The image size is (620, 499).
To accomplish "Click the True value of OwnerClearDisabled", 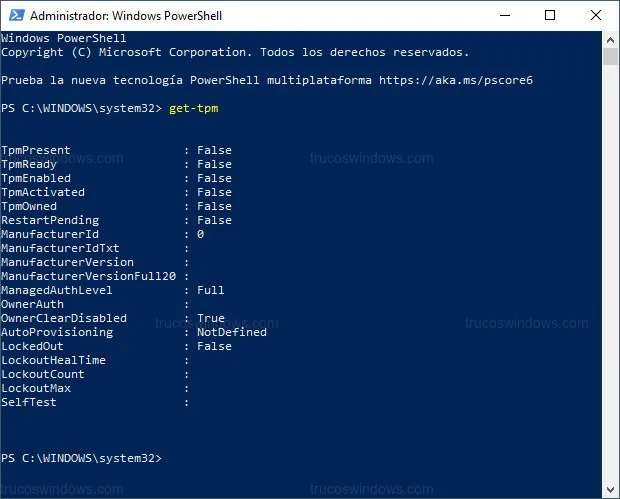I will click(210, 318).
